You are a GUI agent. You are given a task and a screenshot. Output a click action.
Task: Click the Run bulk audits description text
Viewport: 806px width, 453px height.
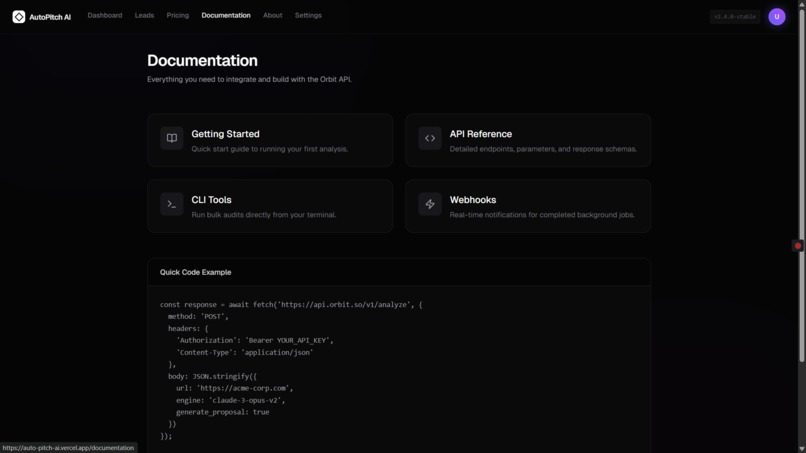tap(264, 215)
